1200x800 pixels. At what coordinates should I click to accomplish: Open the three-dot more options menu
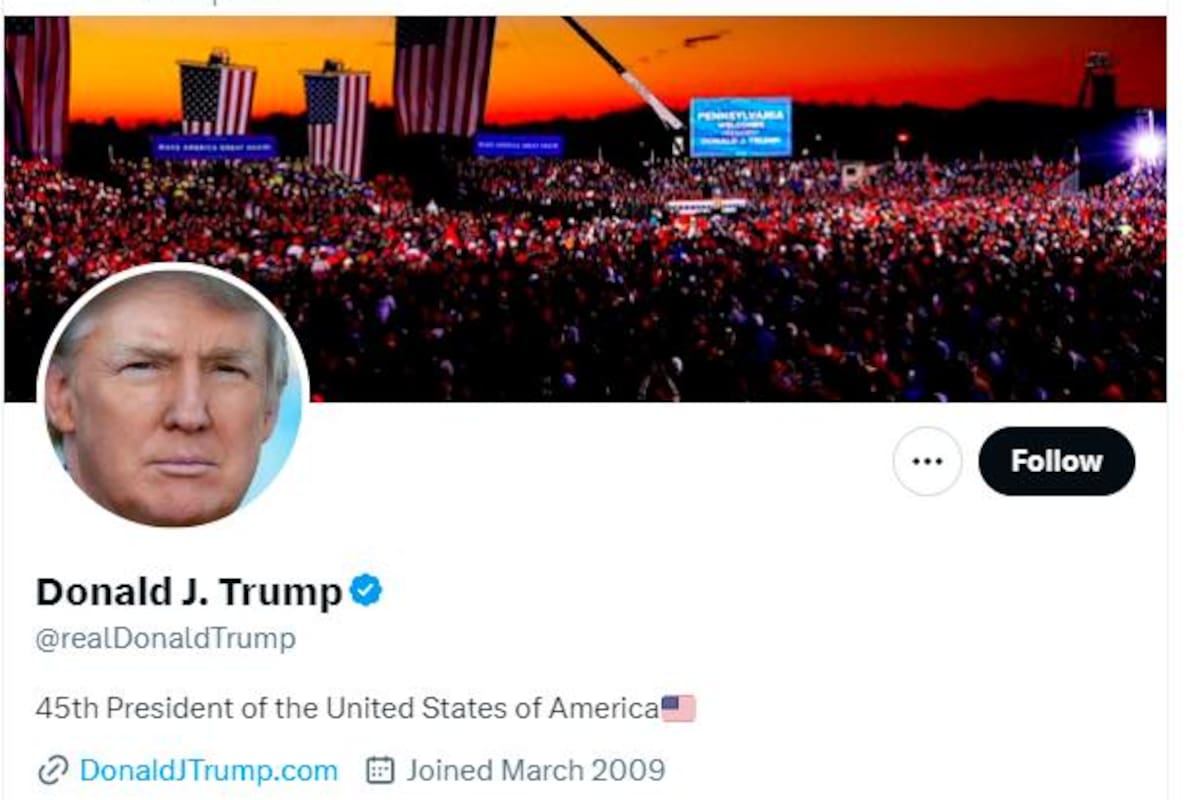coord(927,461)
